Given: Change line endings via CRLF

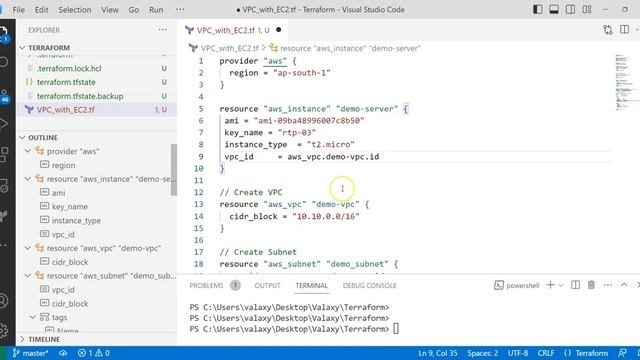Looking at the screenshot, I should coord(546,353).
